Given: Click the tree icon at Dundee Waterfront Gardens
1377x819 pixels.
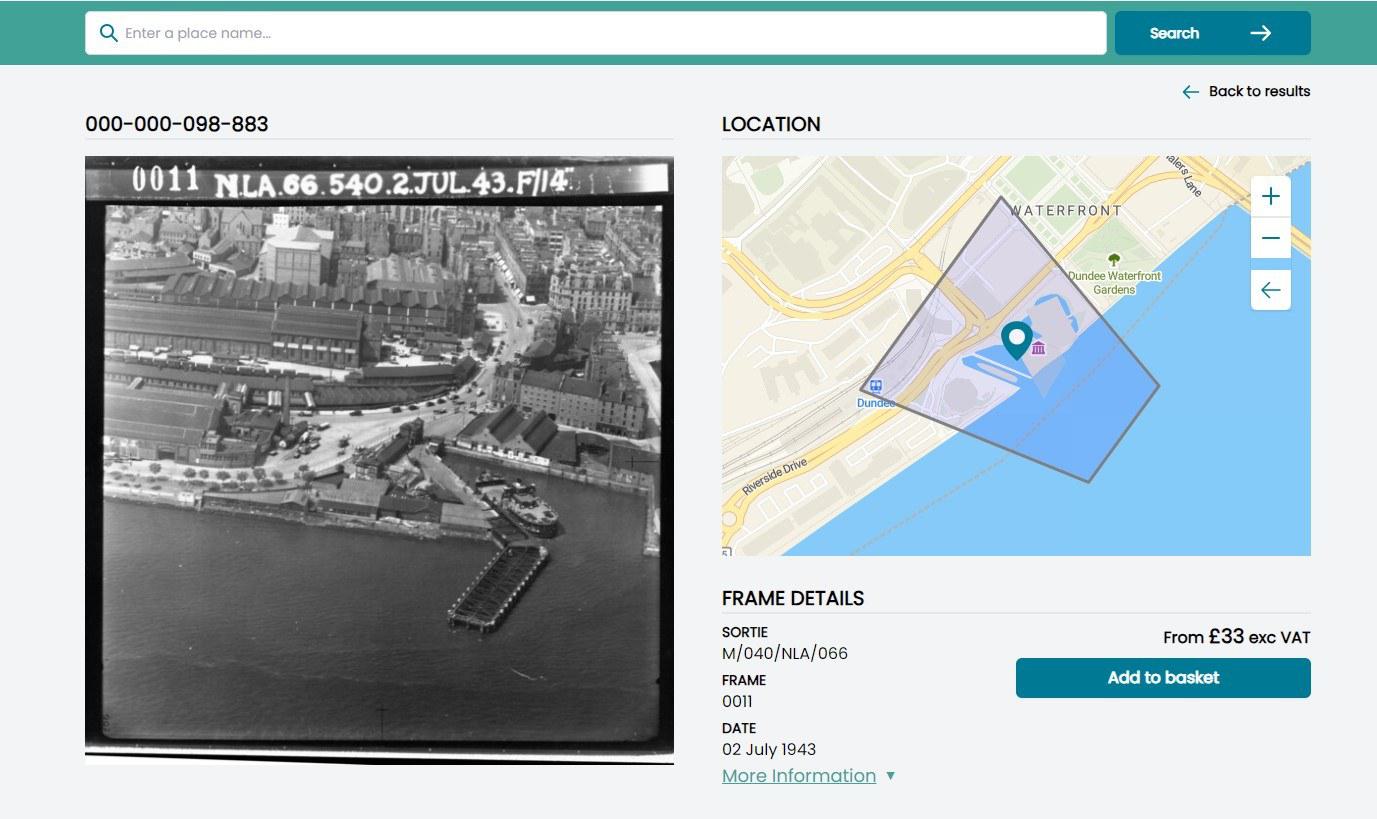Looking at the screenshot, I should tap(1113, 258).
